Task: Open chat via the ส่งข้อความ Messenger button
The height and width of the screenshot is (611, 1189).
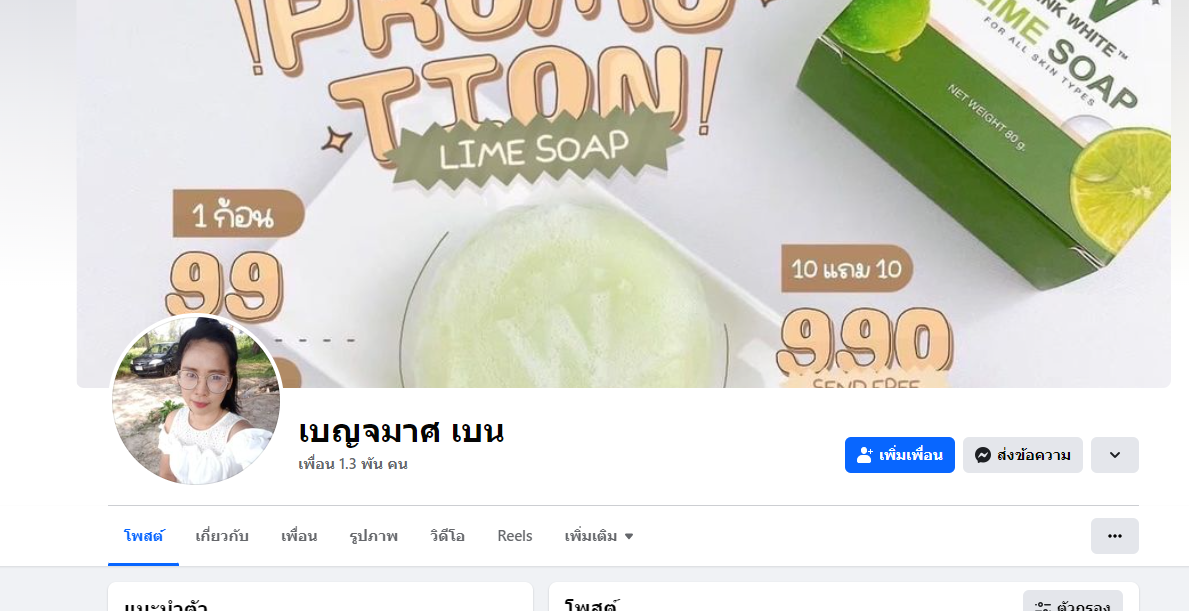Action: point(1022,455)
